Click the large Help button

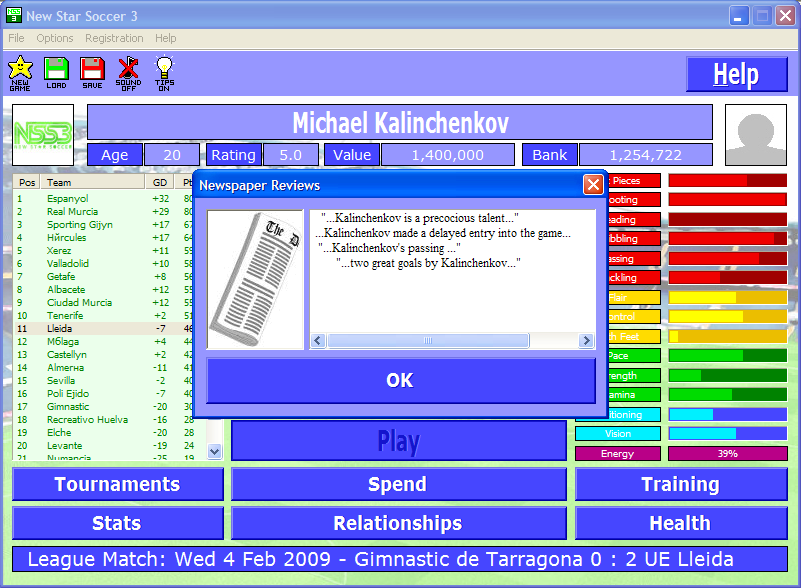click(736, 75)
